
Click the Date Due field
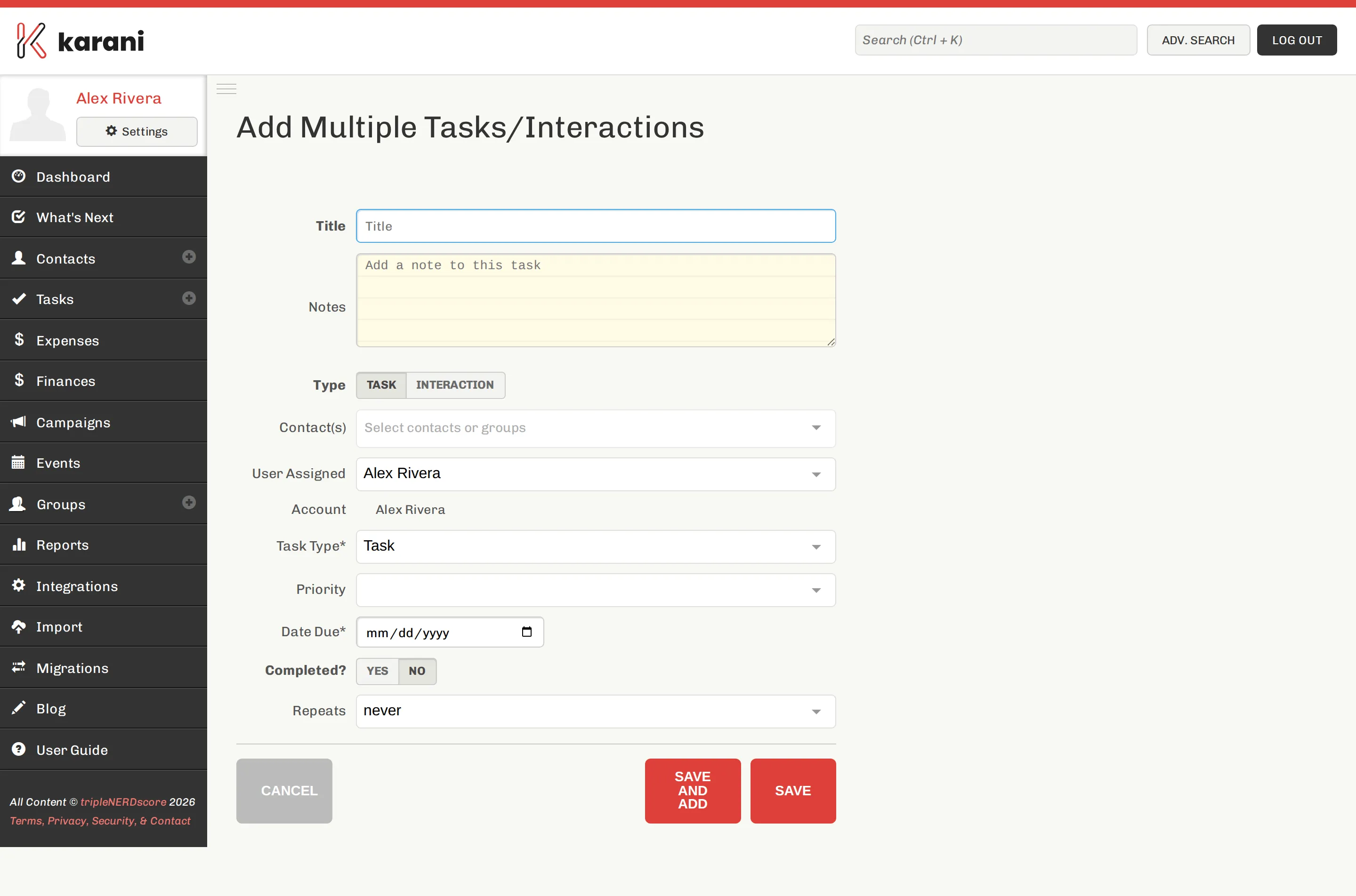click(450, 632)
